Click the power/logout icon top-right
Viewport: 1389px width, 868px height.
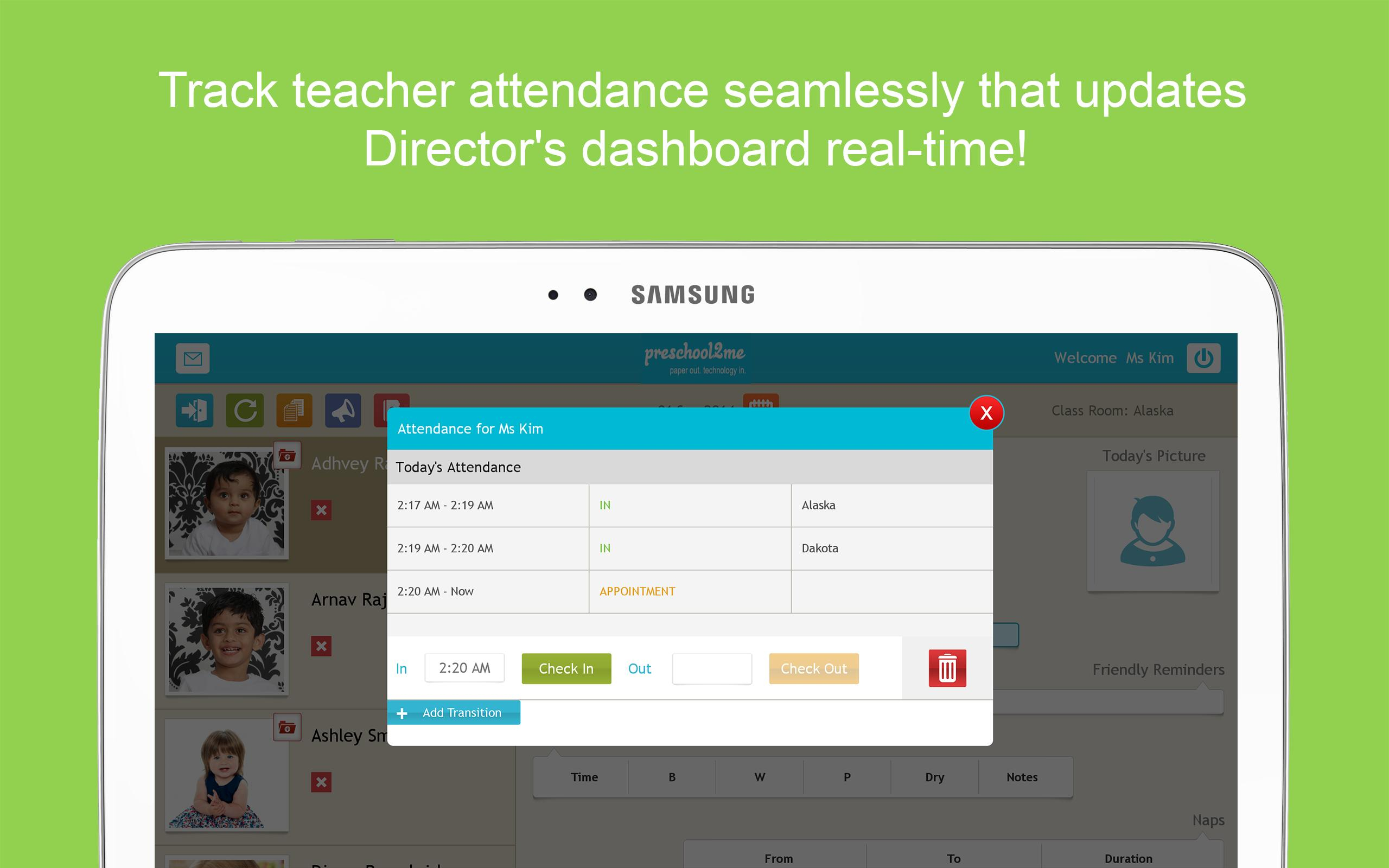(1207, 358)
